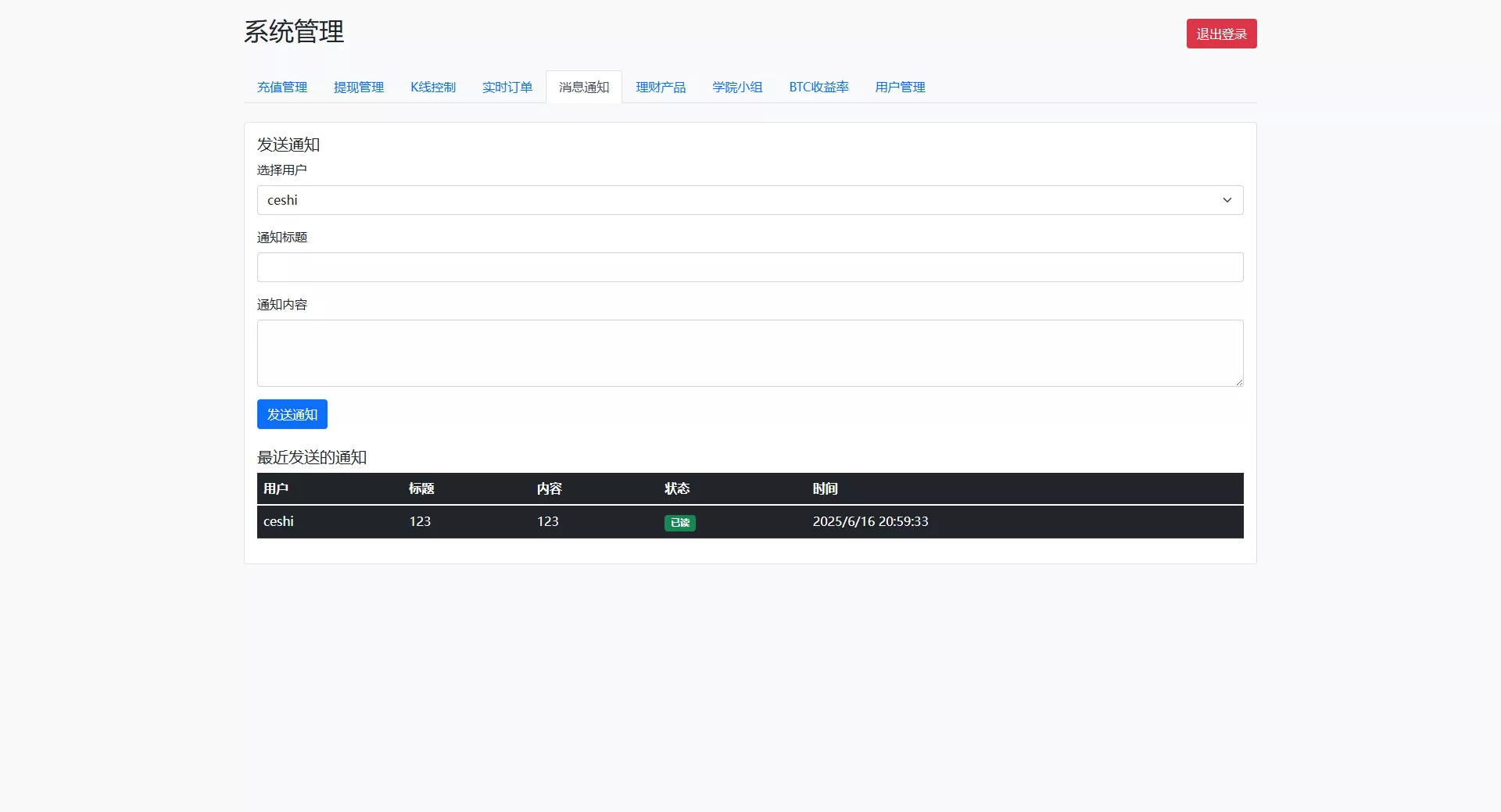This screenshot has width=1501, height=812.
Task: Open the 充值管理 tab
Action: click(282, 87)
